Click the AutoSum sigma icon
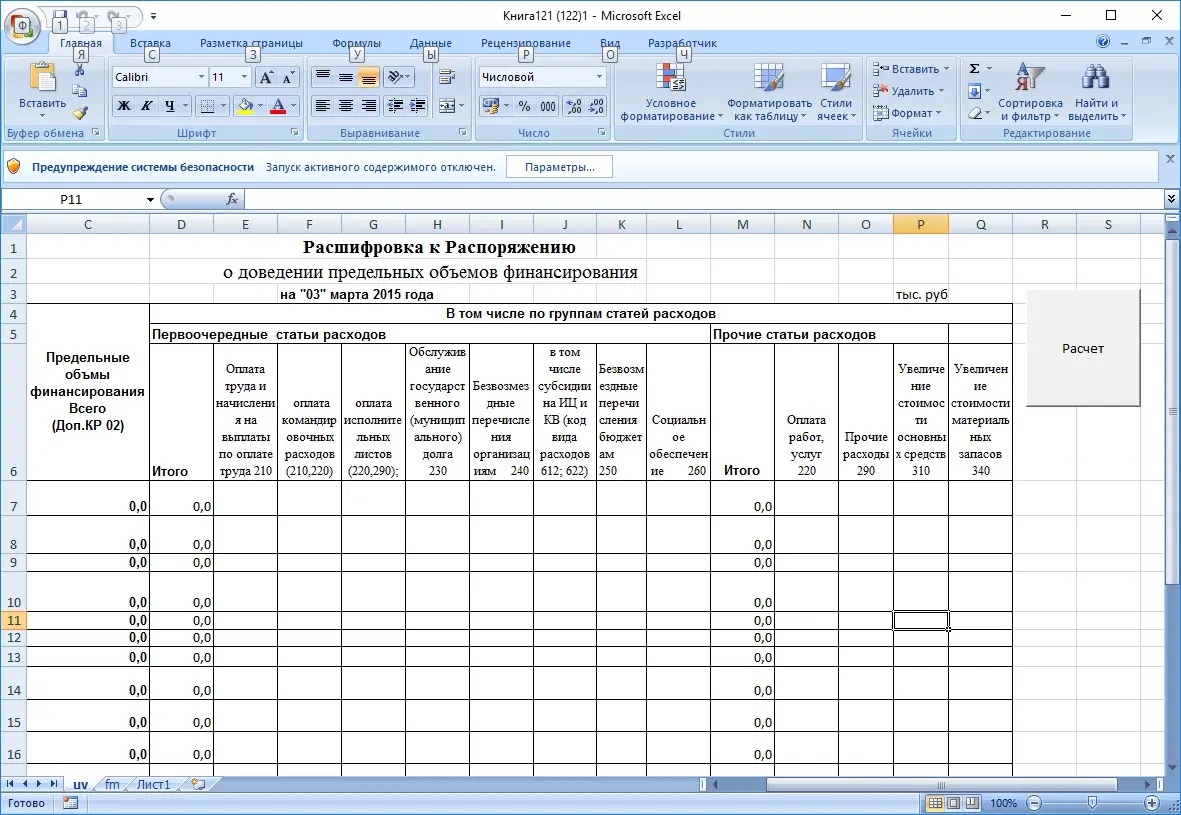 pos(975,69)
